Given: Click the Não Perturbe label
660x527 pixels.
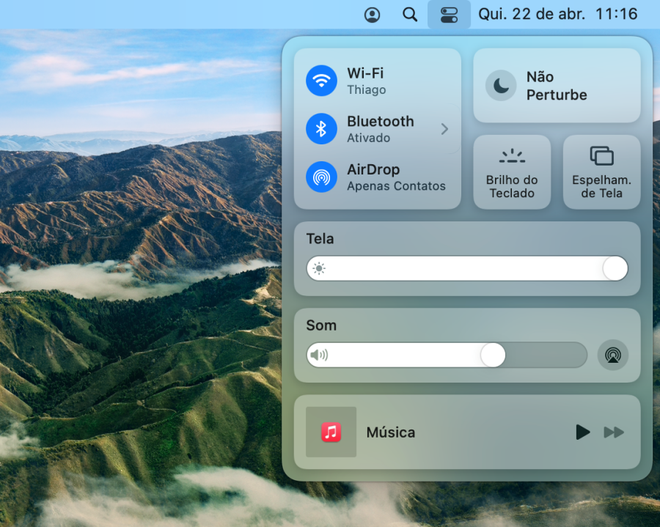Looking at the screenshot, I should pyautogui.click(x=556, y=86).
